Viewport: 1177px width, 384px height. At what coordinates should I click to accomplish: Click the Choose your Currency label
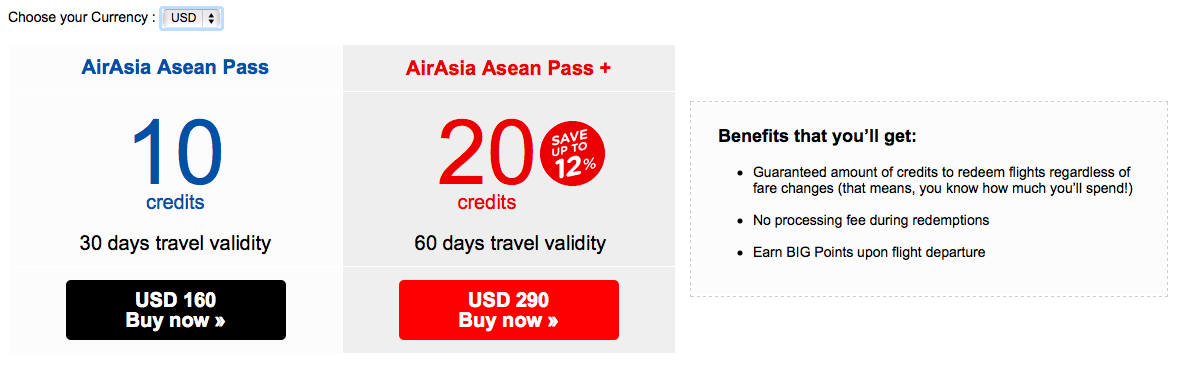(x=82, y=18)
